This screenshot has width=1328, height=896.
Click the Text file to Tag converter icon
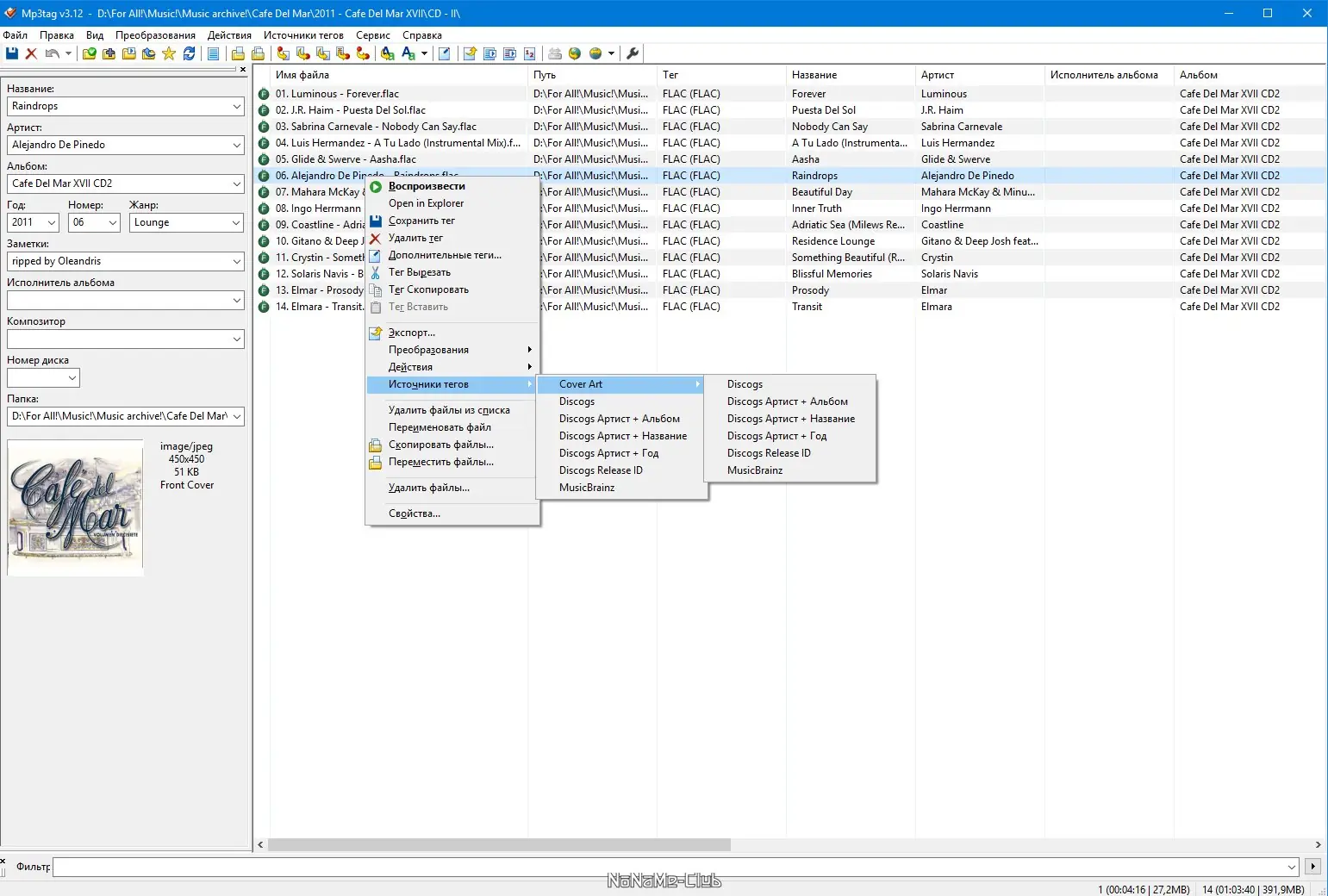click(x=343, y=53)
